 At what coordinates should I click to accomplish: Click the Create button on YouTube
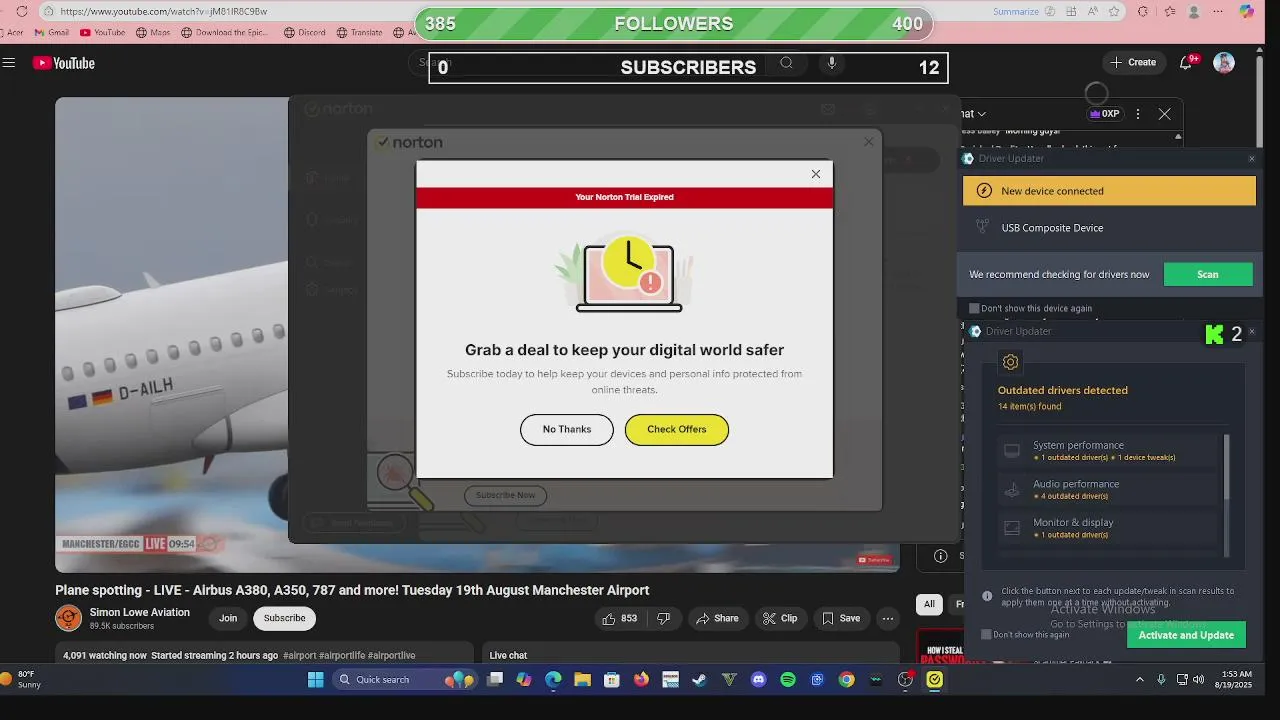[1132, 62]
